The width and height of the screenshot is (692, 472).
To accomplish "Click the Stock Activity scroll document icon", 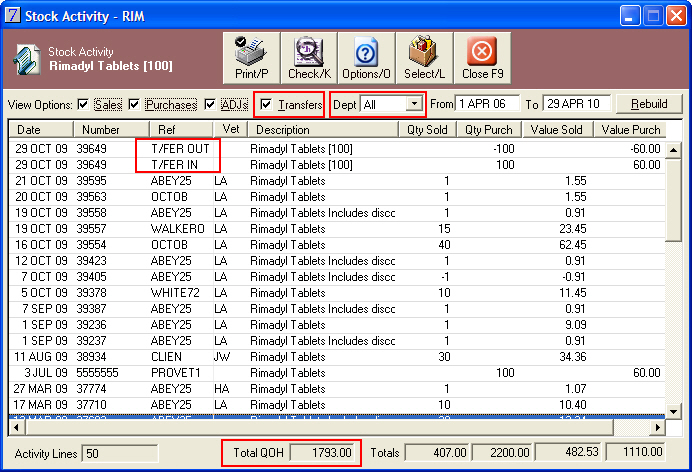I will click(27, 59).
